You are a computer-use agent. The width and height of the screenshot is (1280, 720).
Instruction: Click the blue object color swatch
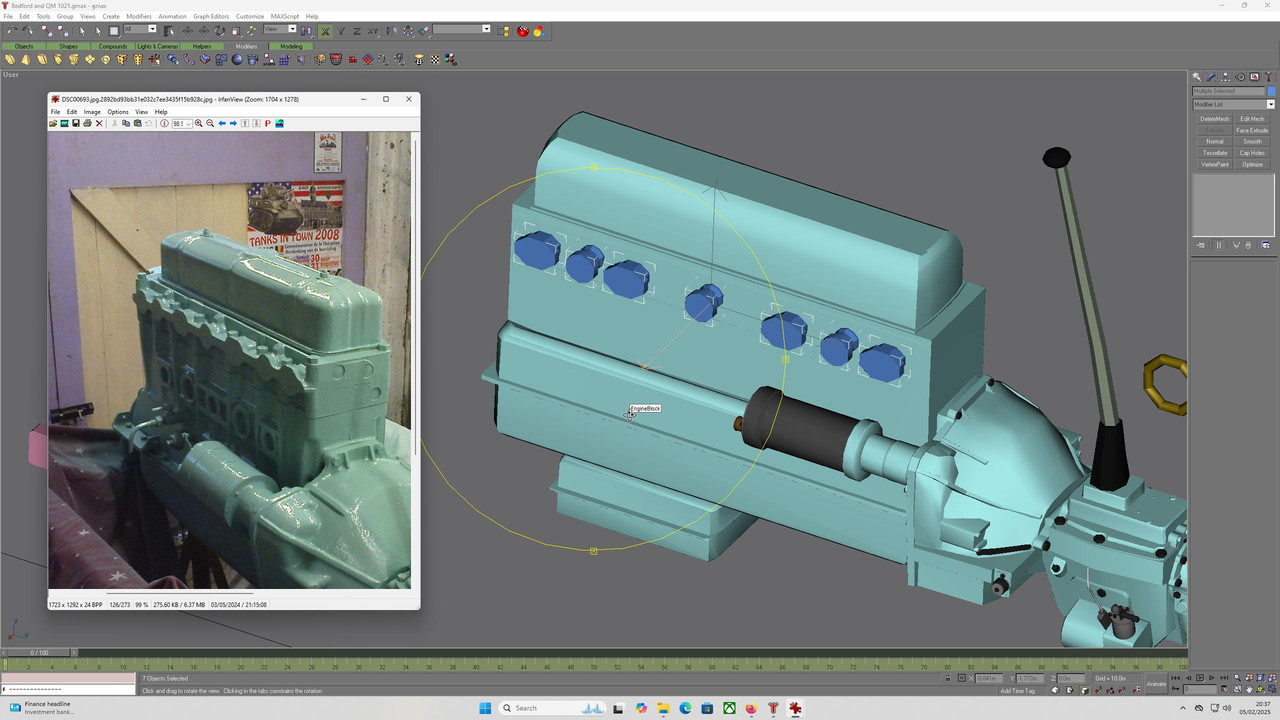tap(1271, 91)
